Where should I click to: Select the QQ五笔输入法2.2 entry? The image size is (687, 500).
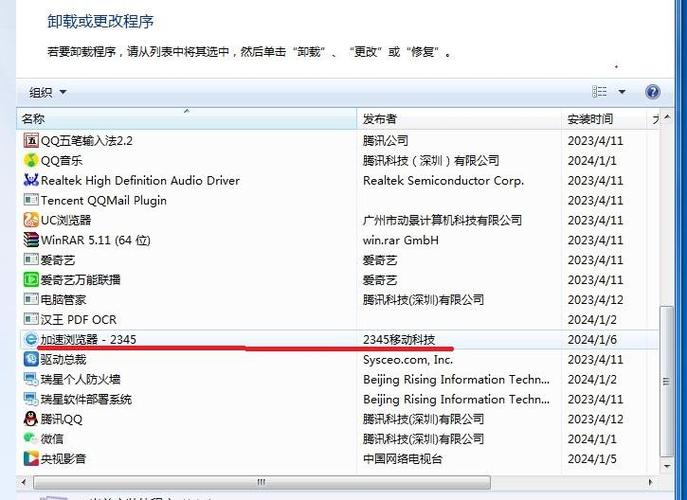pyautogui.click(x=86, y=141)
